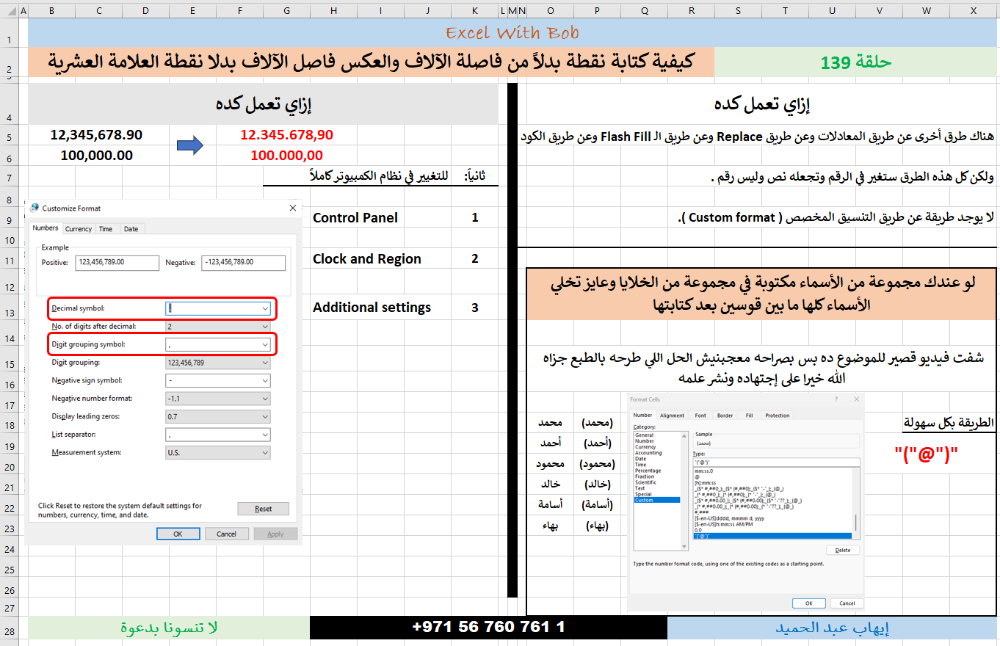
Task: Select column header K
Action: point(474,11)
